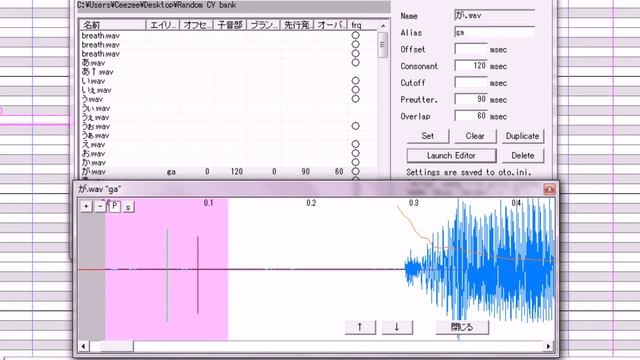Click into the Preutter. field showing 90
Viewport: 640px width, 360px height.
click(x=471, y=99)
